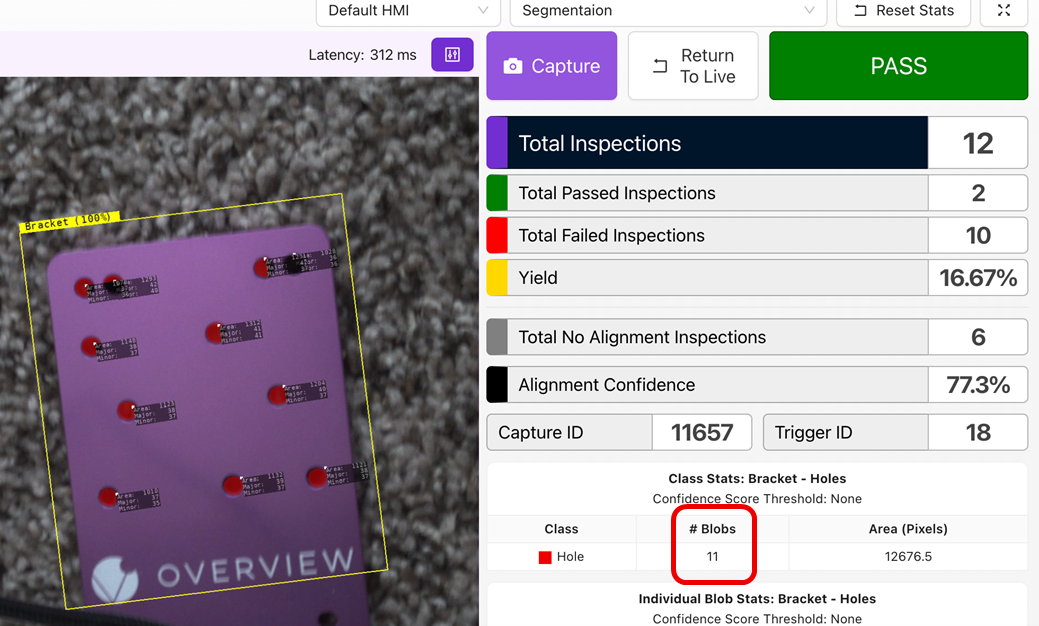Click the Trigger ID label
This screenshot has height=626, width=1039.
coord(814,433)
